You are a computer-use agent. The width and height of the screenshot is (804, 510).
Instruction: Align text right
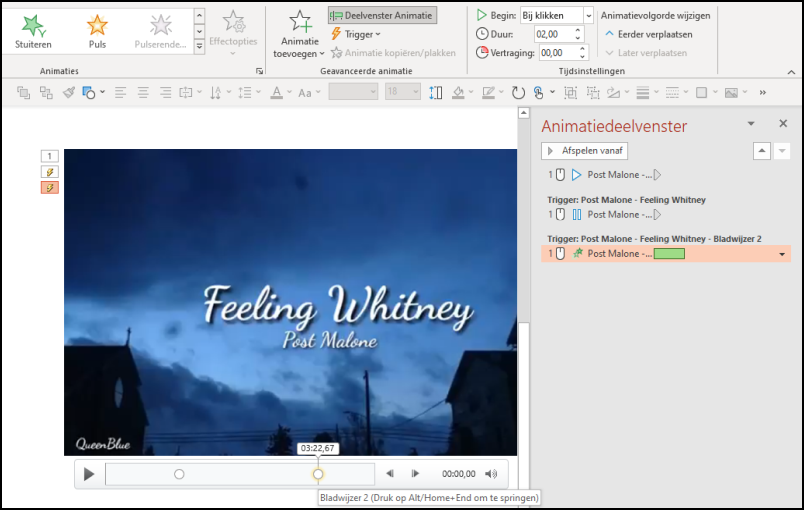point(166,93)
